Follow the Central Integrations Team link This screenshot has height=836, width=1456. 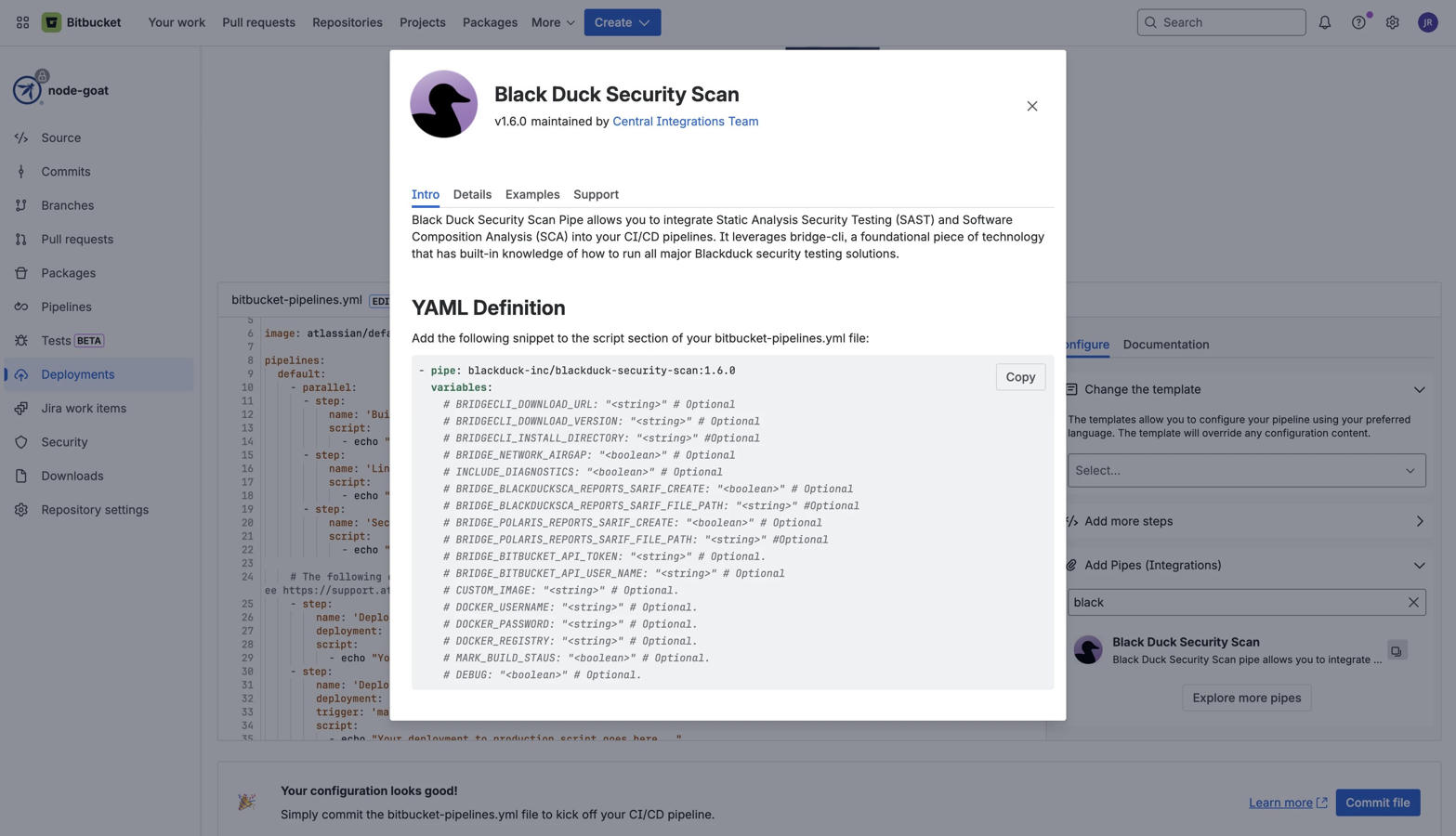[685, 122]
